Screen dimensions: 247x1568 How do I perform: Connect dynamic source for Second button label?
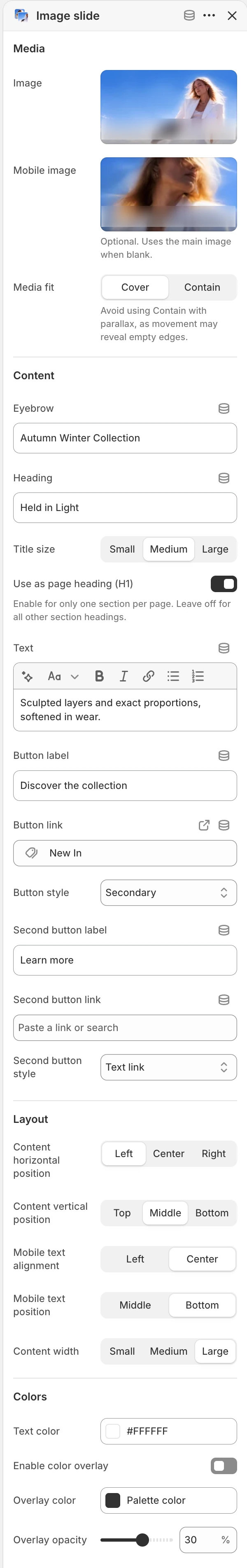pyautogui.click(x=224, y=930)
